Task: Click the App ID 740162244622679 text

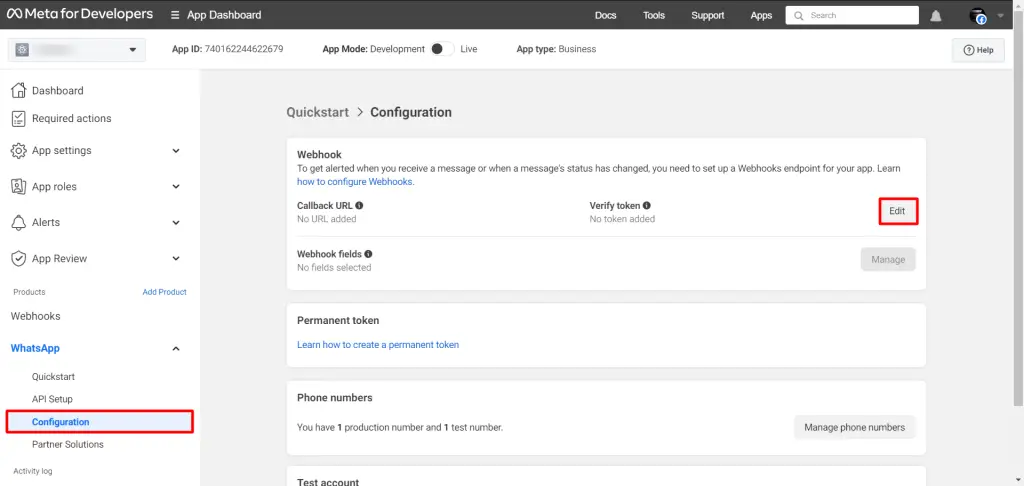Action: coord(227,49)
